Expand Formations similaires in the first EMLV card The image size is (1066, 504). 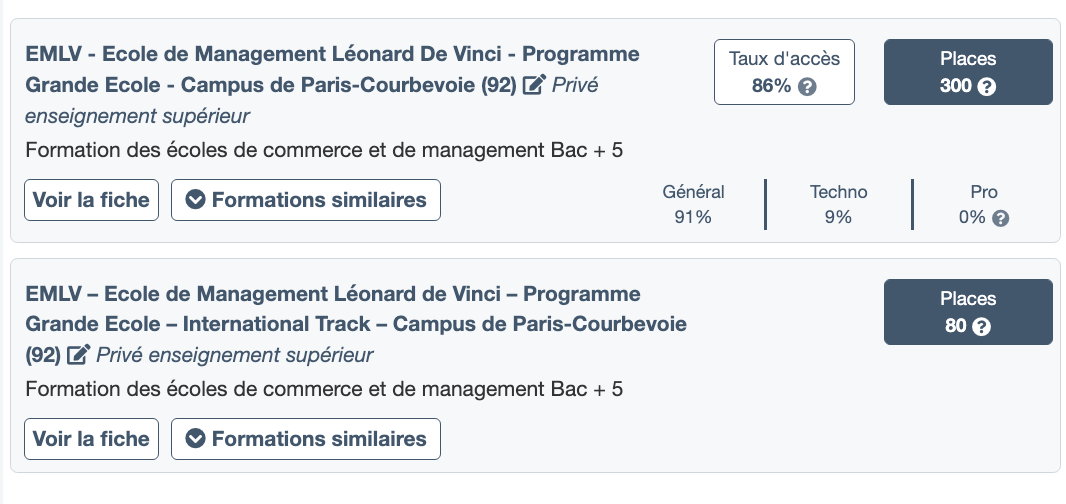click(x=306, y=200)
